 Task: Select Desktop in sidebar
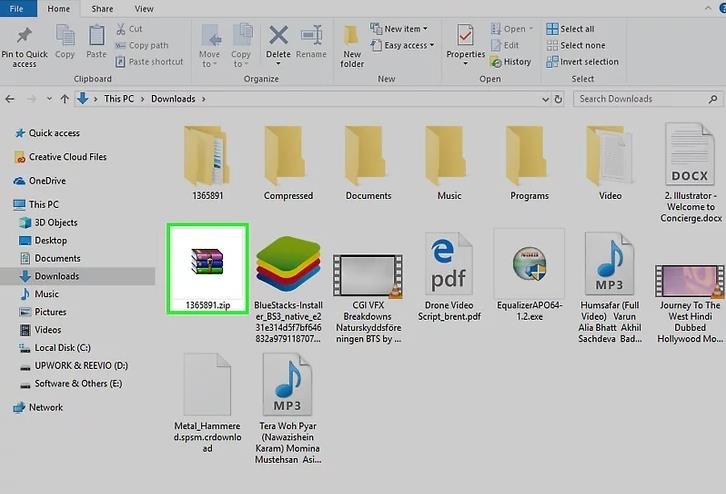coord(43,241)
